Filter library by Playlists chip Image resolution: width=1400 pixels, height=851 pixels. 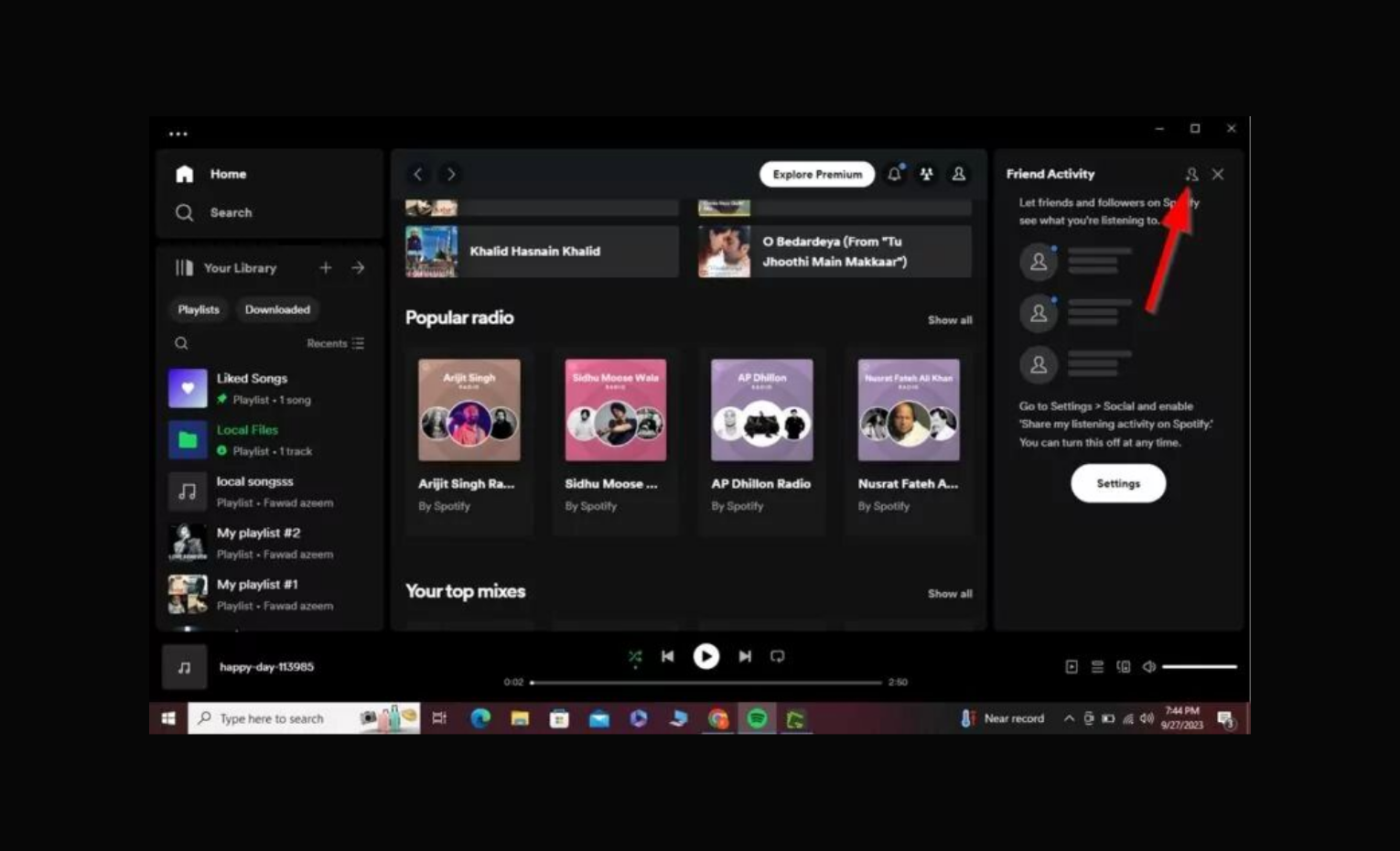(x=199, y=309)
